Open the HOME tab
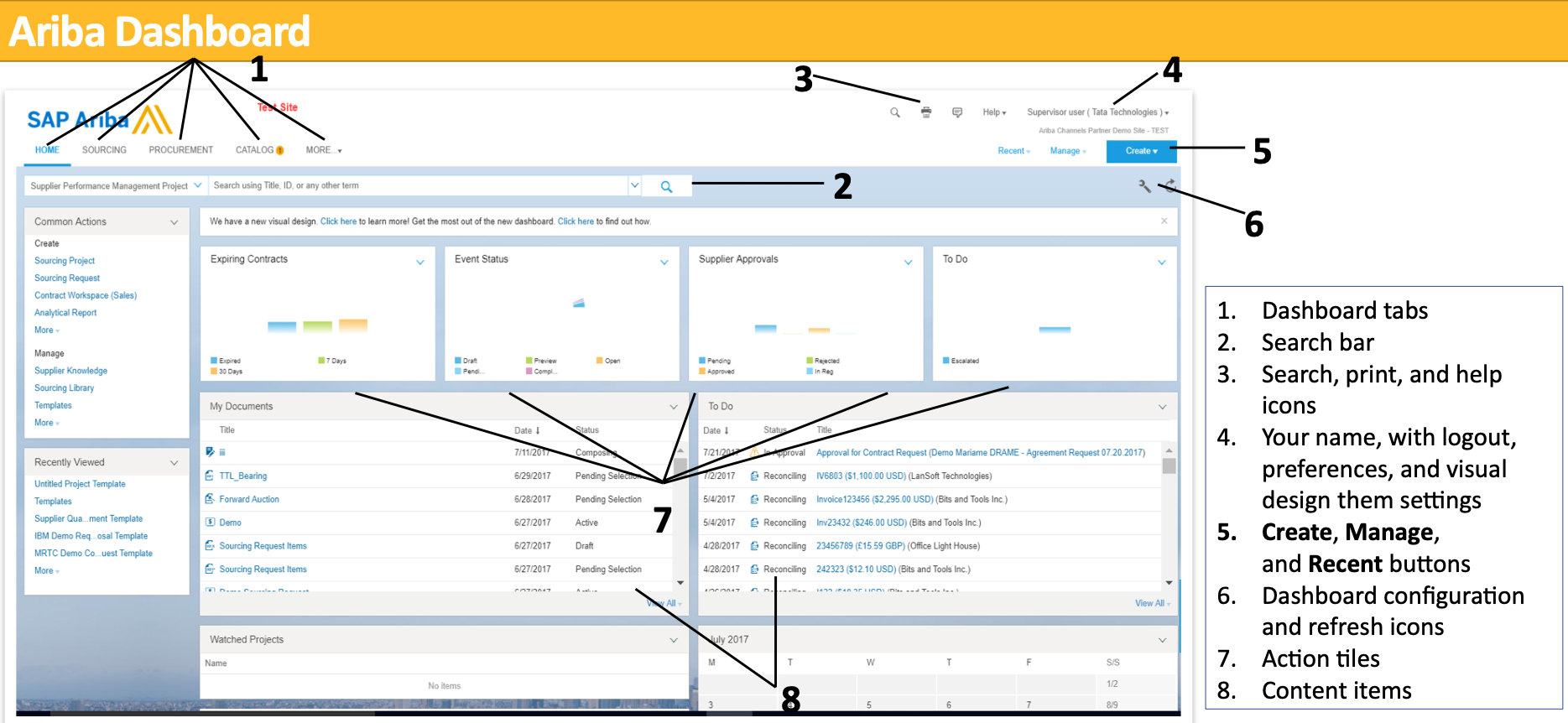This screenshot has width=1568, height=723. click(47, 150)
